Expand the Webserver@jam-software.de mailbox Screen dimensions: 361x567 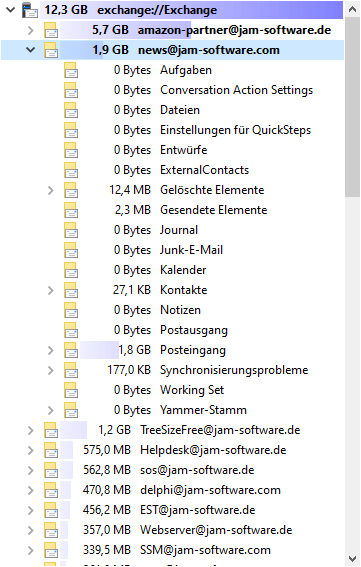31,530
